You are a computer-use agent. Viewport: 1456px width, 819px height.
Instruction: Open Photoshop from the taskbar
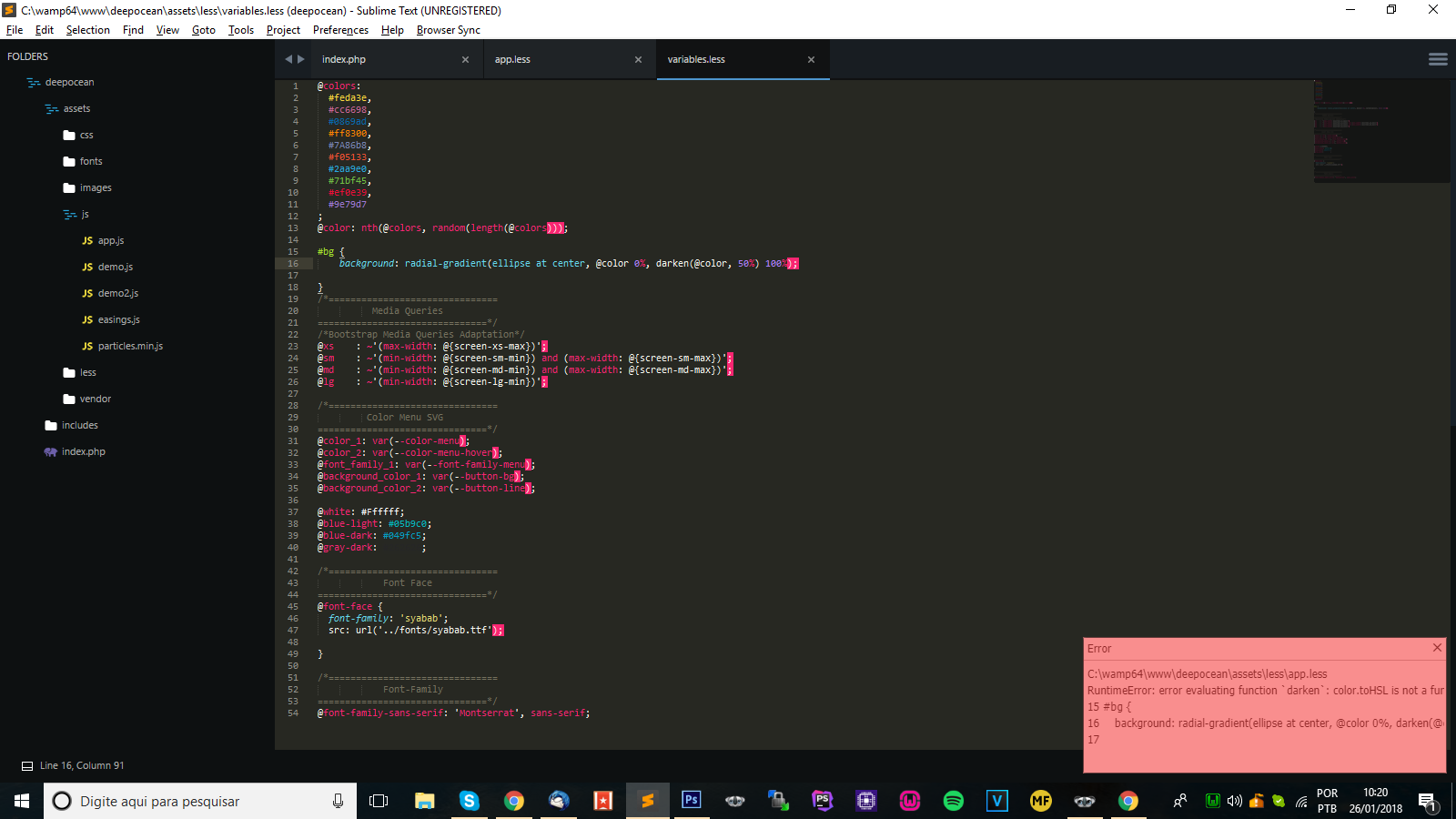[692, 801]
